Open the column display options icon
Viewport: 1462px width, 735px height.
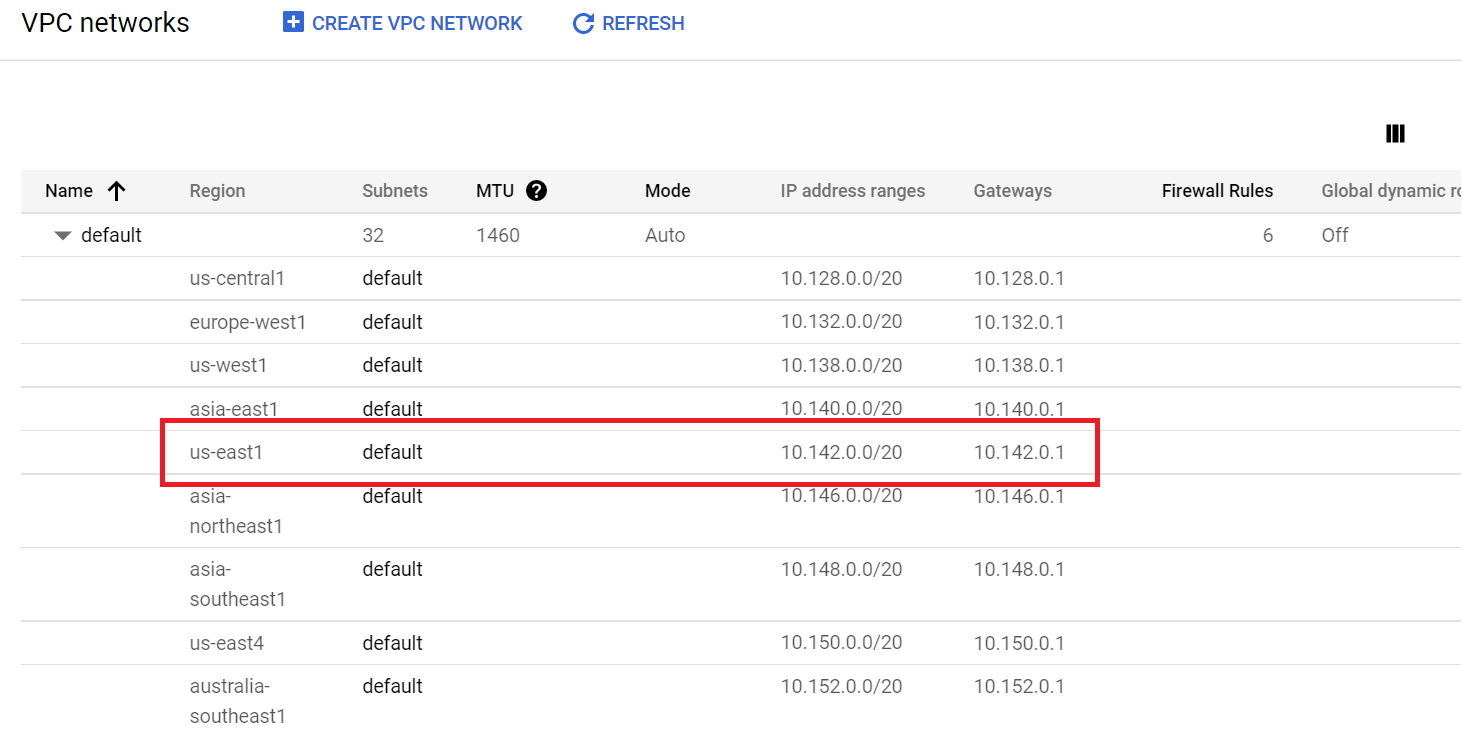[x=1395, y=134]
